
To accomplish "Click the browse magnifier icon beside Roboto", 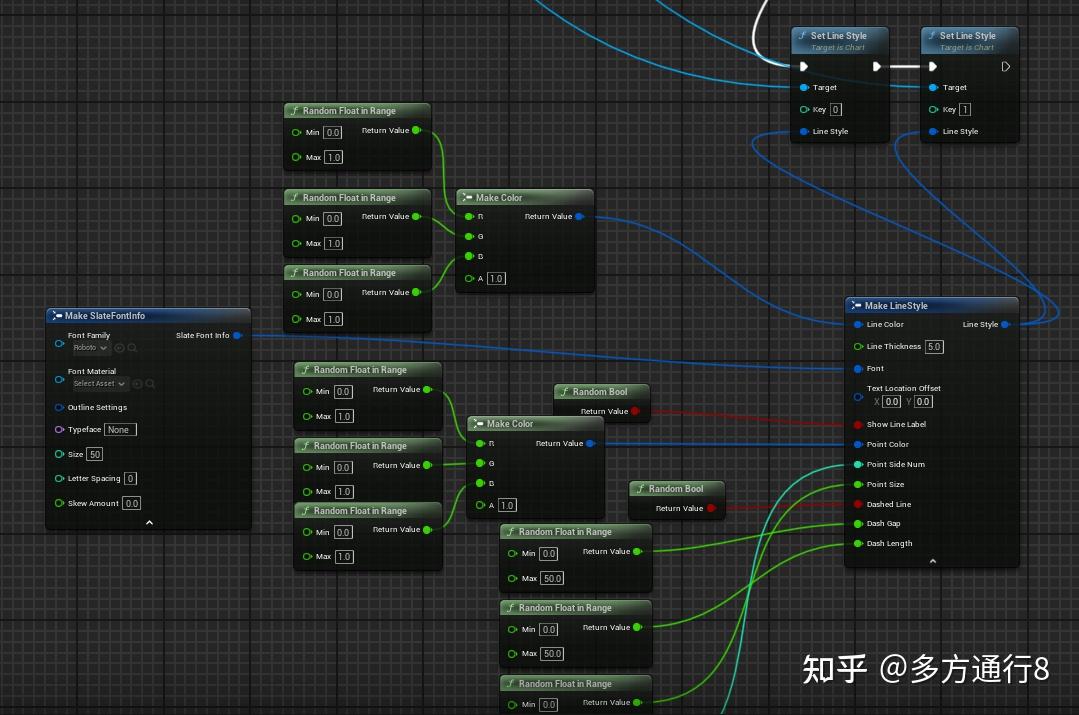I will [132, 348].
